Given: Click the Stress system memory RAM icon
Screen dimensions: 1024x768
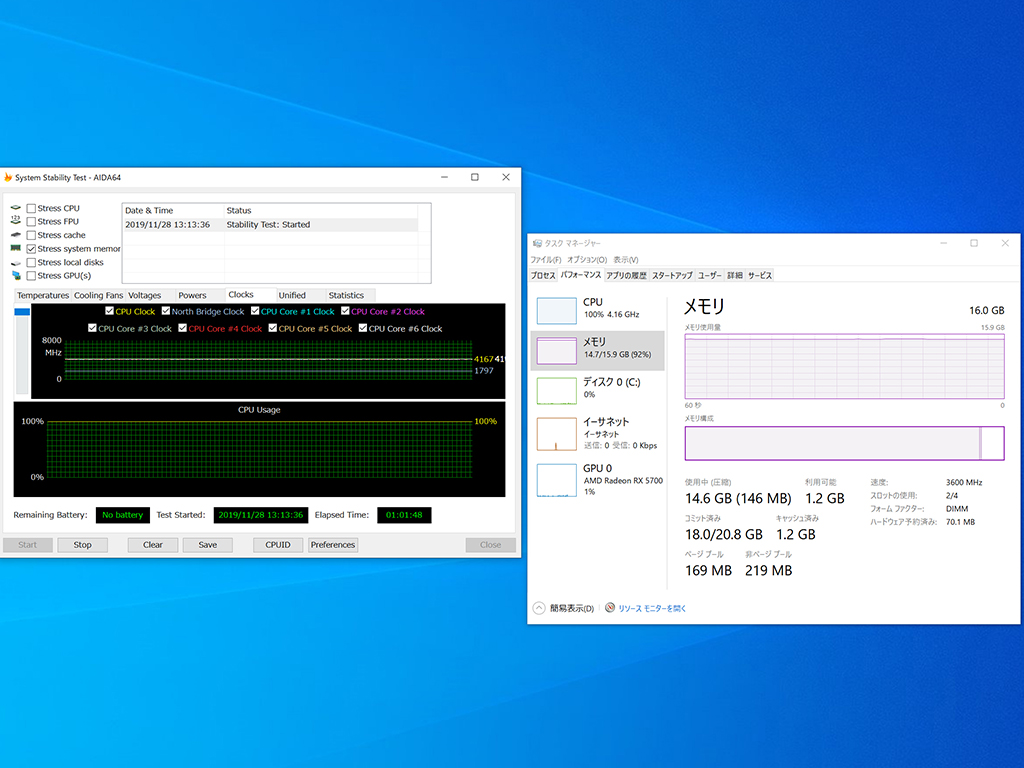Looking at the screenshot, I should point(16,248).
